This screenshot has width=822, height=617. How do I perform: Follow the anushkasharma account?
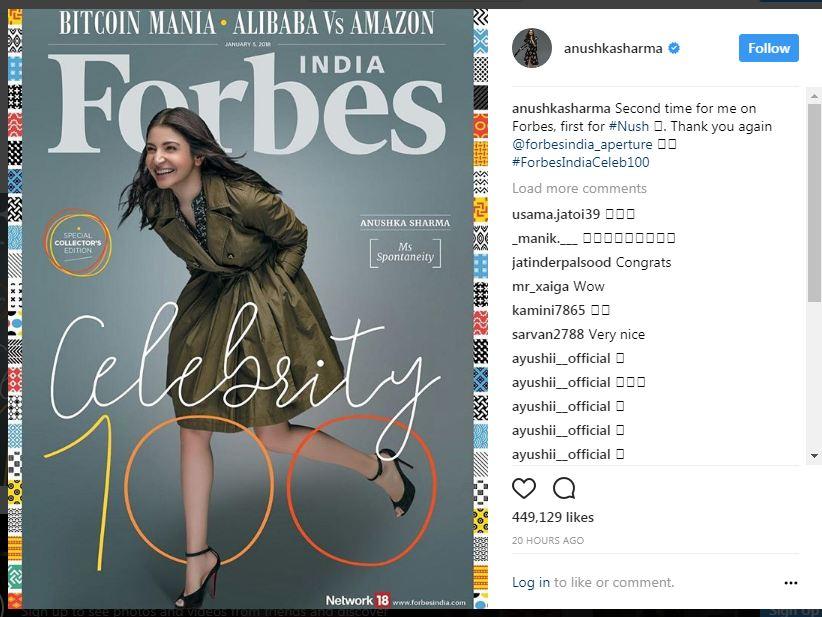coord(769,48)
